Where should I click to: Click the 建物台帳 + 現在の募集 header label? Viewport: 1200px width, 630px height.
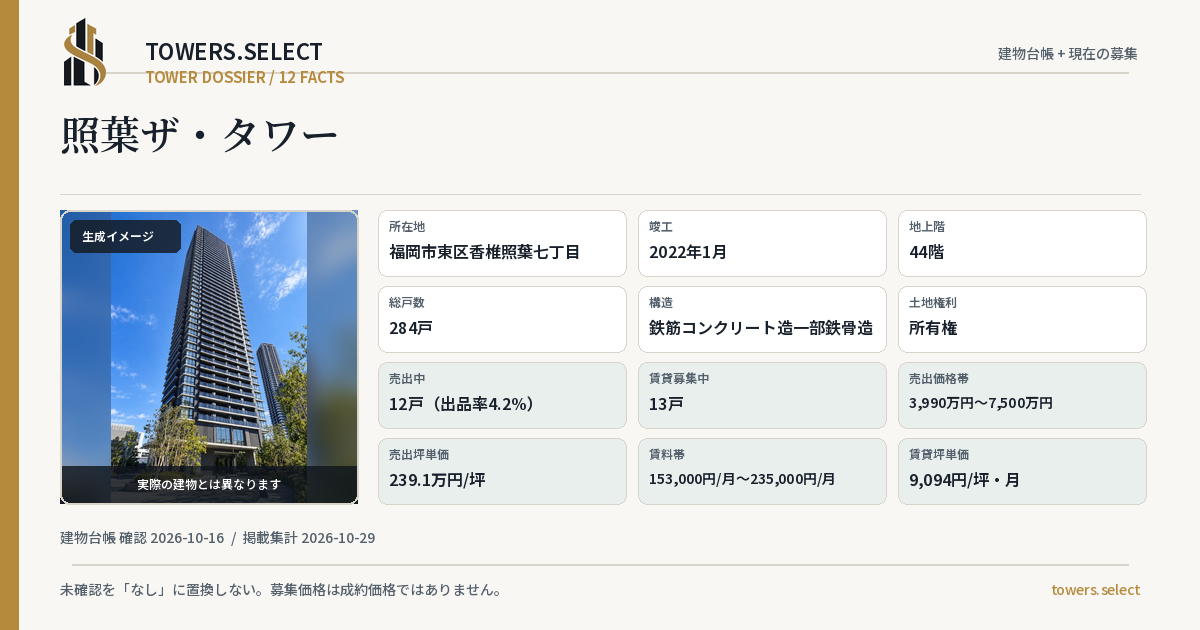[1068, 53]
